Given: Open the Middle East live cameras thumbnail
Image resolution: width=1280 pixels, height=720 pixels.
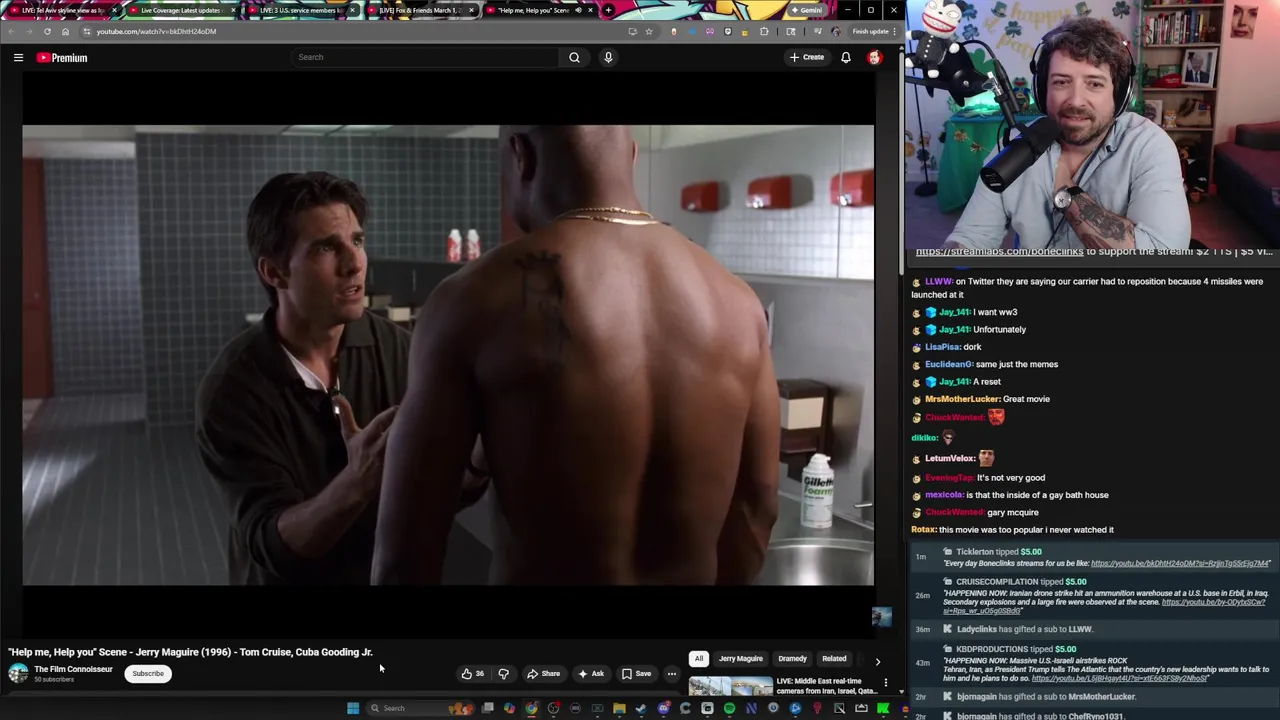Looking at the screenshot, I should tap(730, 687).
